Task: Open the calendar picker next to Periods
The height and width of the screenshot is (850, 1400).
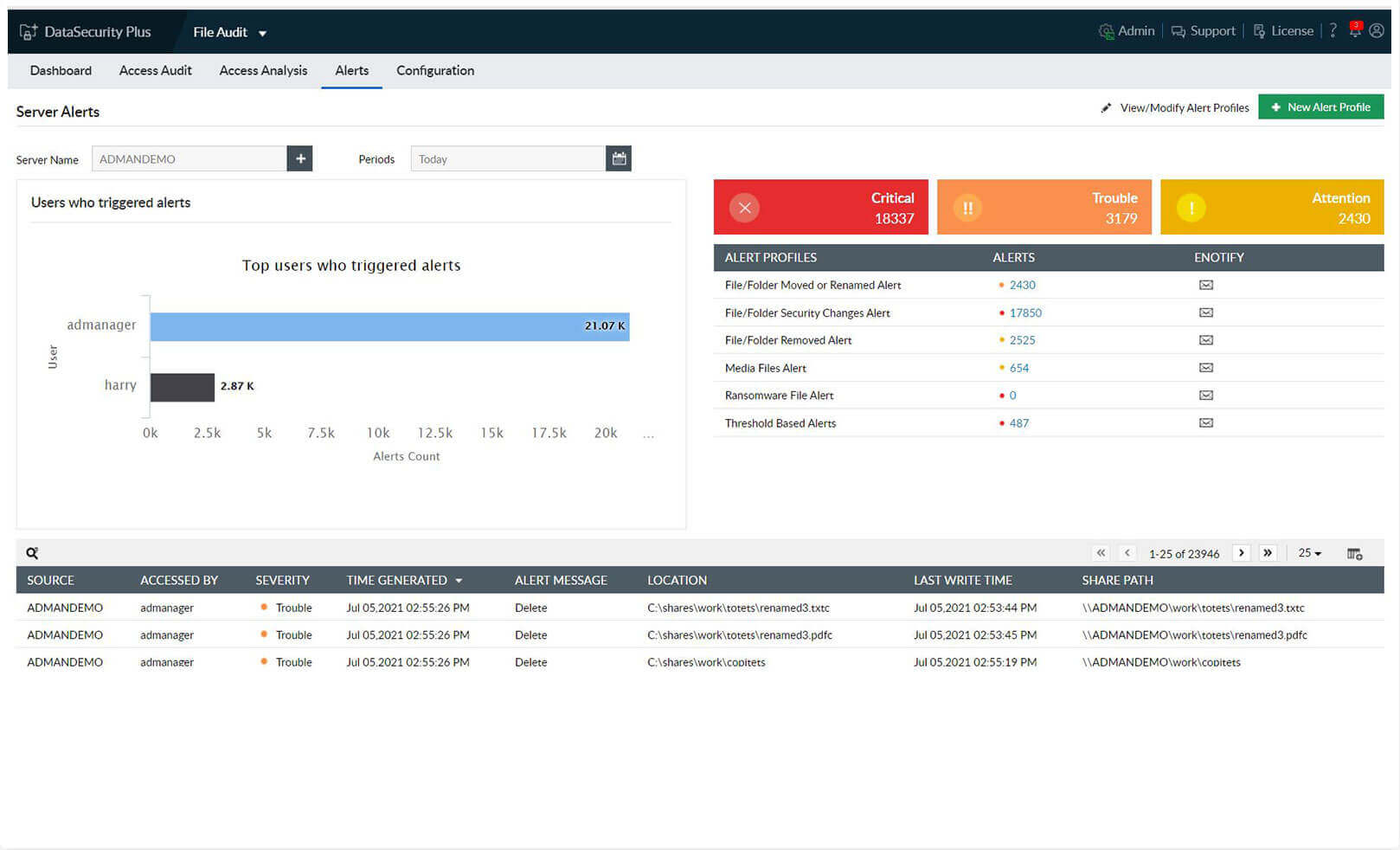Action: pos(619,158)
